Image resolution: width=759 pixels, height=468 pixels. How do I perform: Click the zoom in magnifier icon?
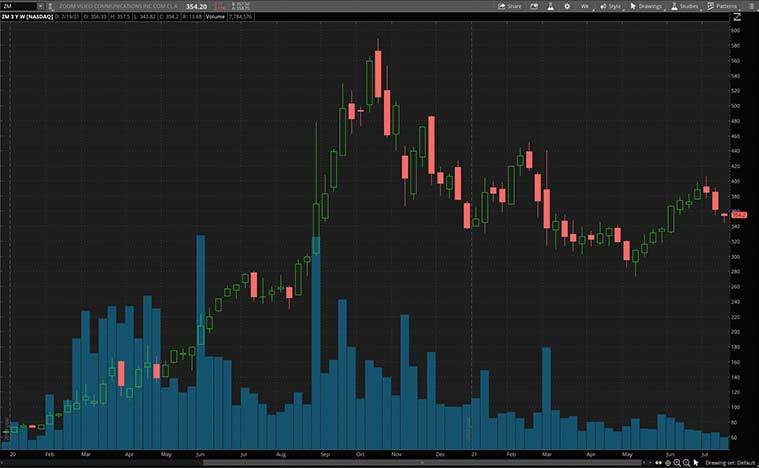677,463
